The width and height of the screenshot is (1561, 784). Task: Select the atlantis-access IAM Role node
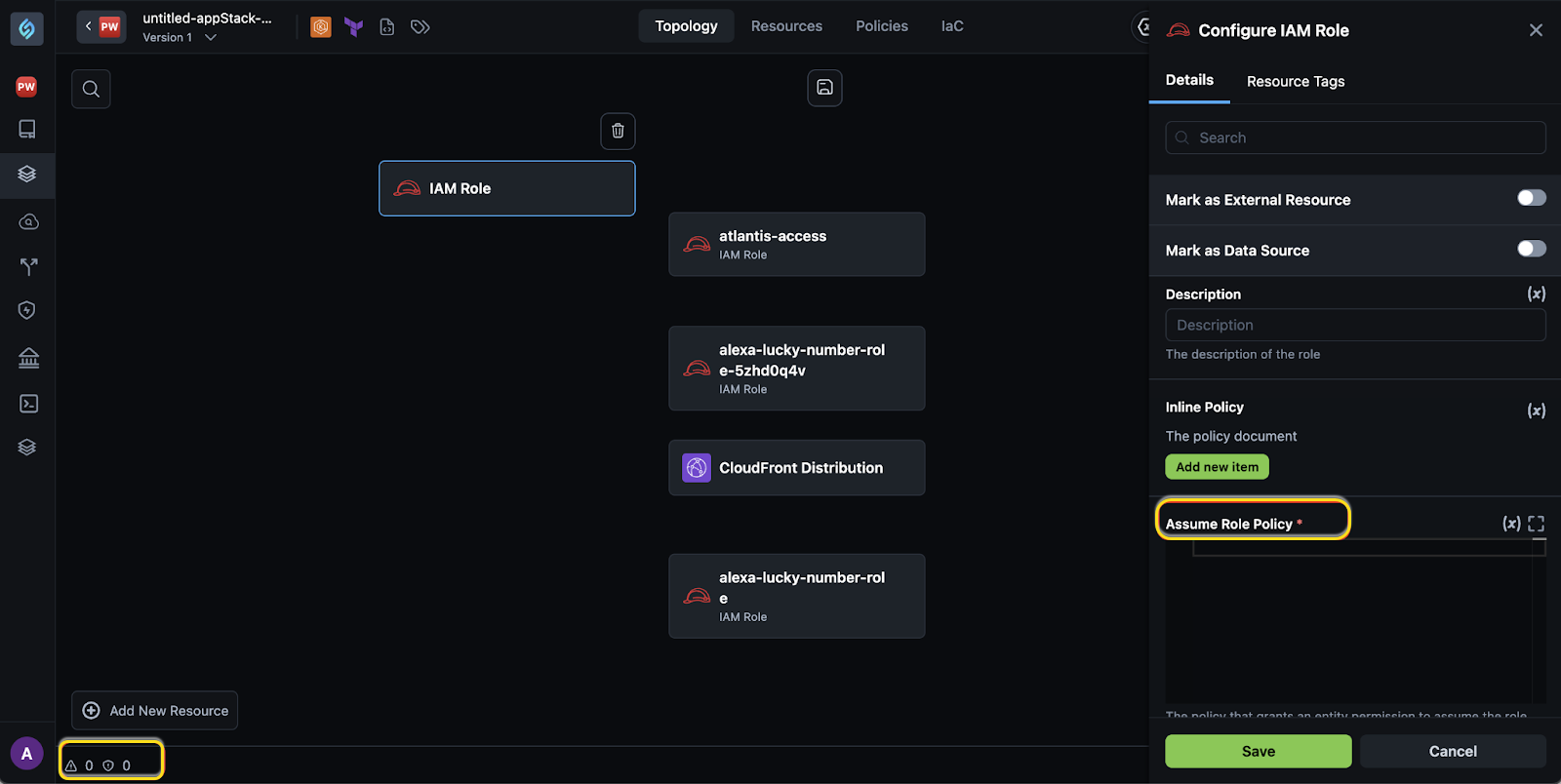tap(797, 245)
